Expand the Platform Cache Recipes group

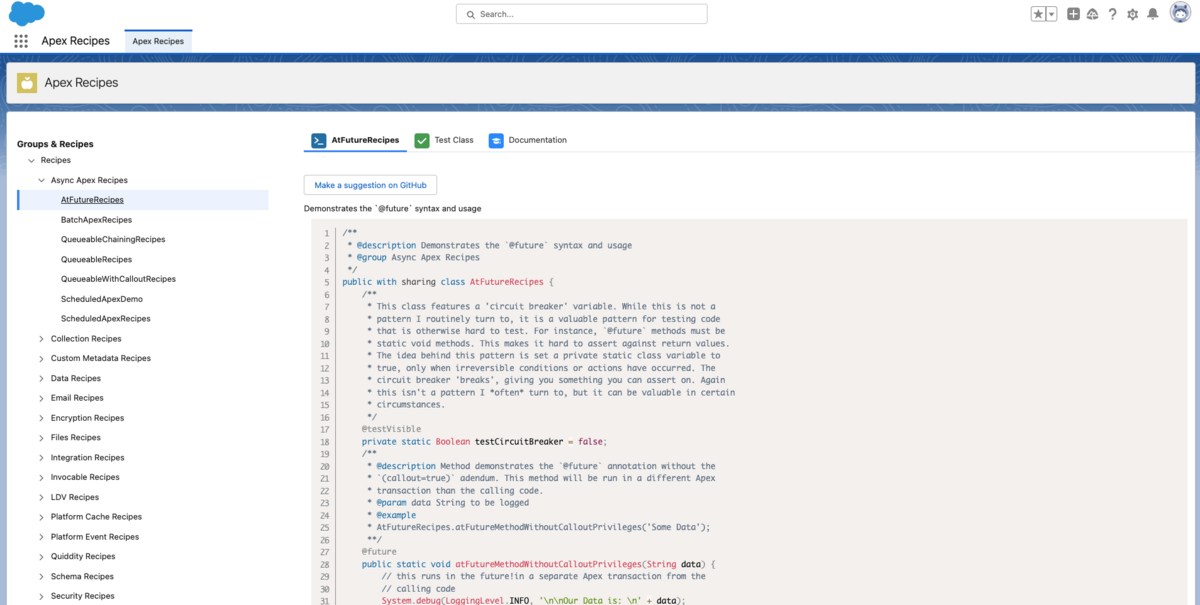[x=41, y=517]
